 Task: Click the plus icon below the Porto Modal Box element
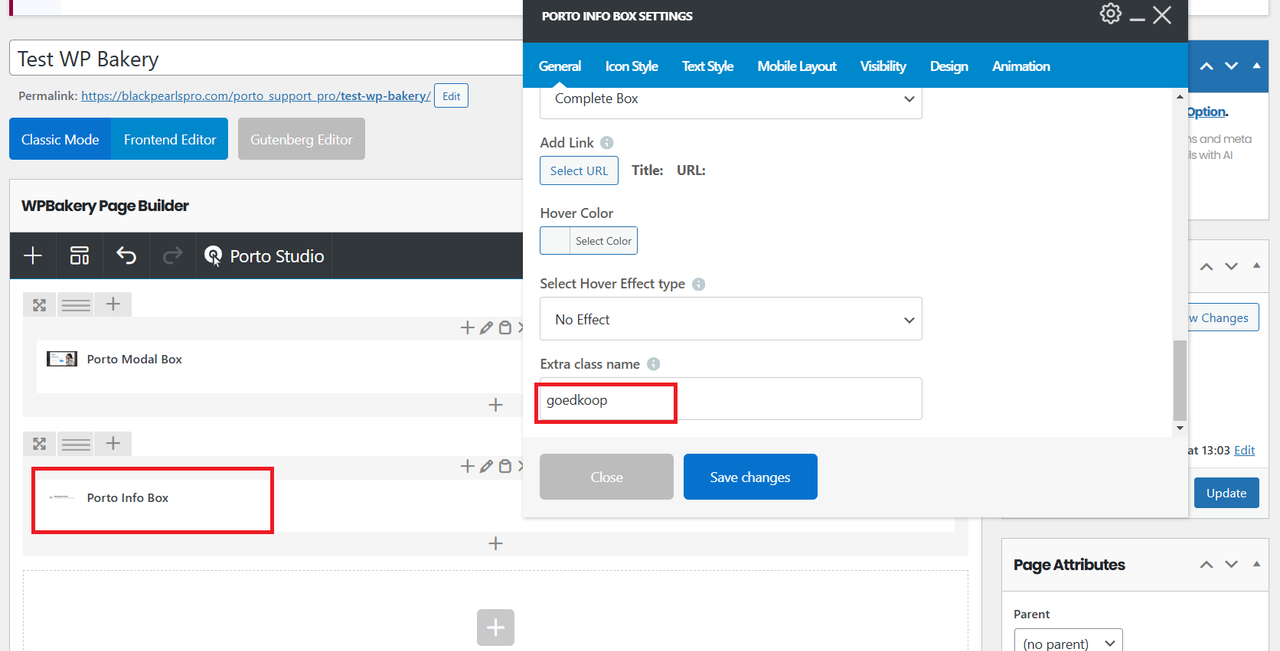(495, 405)
